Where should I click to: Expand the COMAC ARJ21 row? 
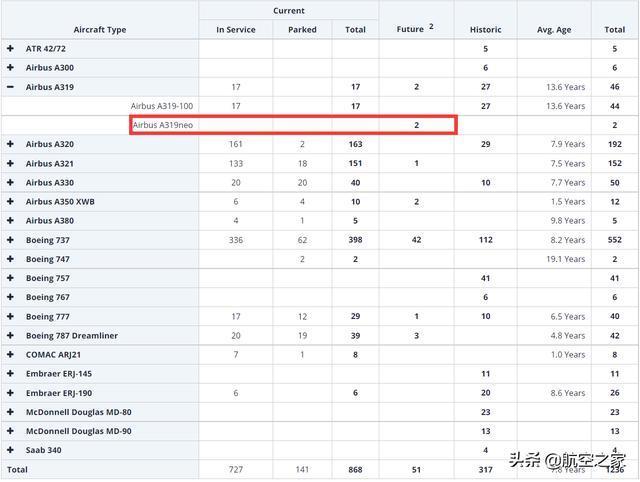pyautogui.click(x=11, y=354)
